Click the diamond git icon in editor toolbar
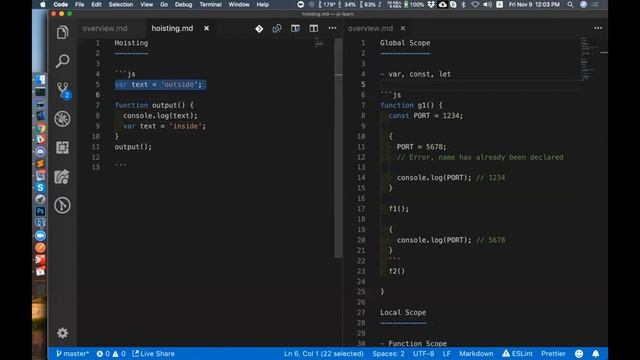Image resolution: width=640 pixels, height=360 pixels. (259, 29)
